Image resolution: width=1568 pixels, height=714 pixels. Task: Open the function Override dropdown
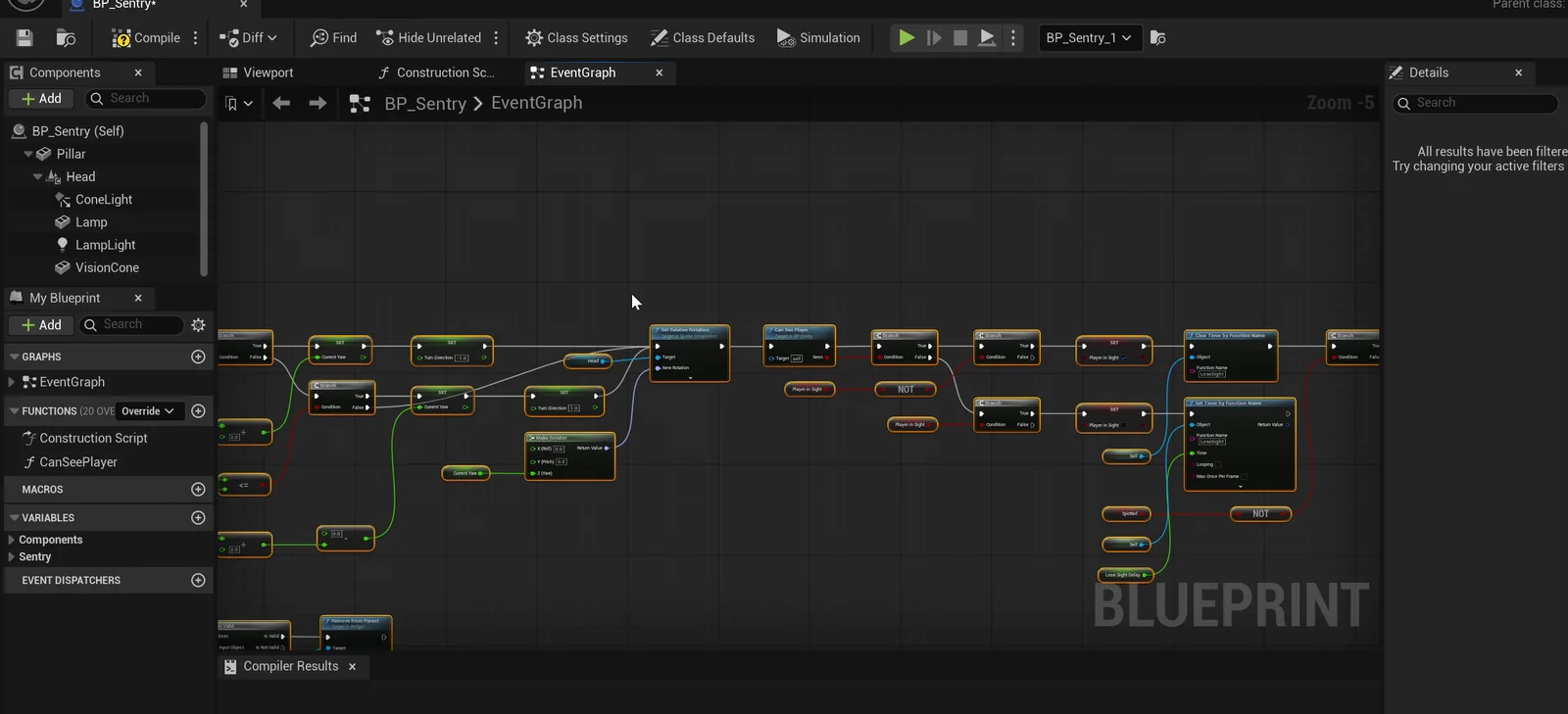point(148,411)
